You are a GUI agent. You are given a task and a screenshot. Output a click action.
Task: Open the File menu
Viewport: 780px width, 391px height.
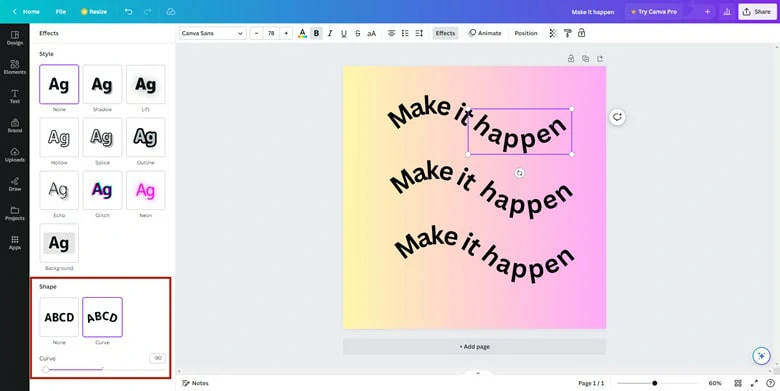61,11
